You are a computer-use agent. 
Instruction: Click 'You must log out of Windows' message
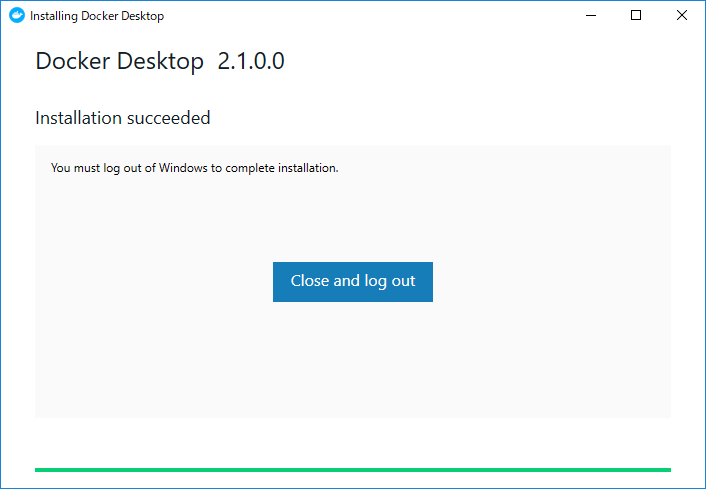[x=194, y=168]
